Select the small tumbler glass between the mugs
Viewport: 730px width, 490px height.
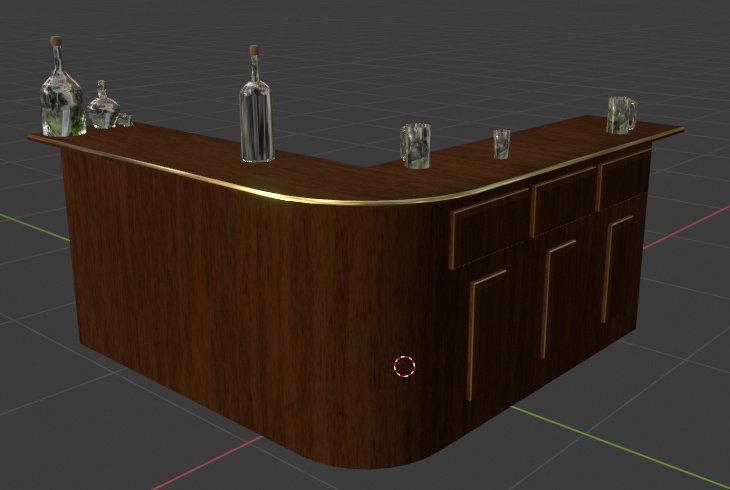(x=501, y=144)
